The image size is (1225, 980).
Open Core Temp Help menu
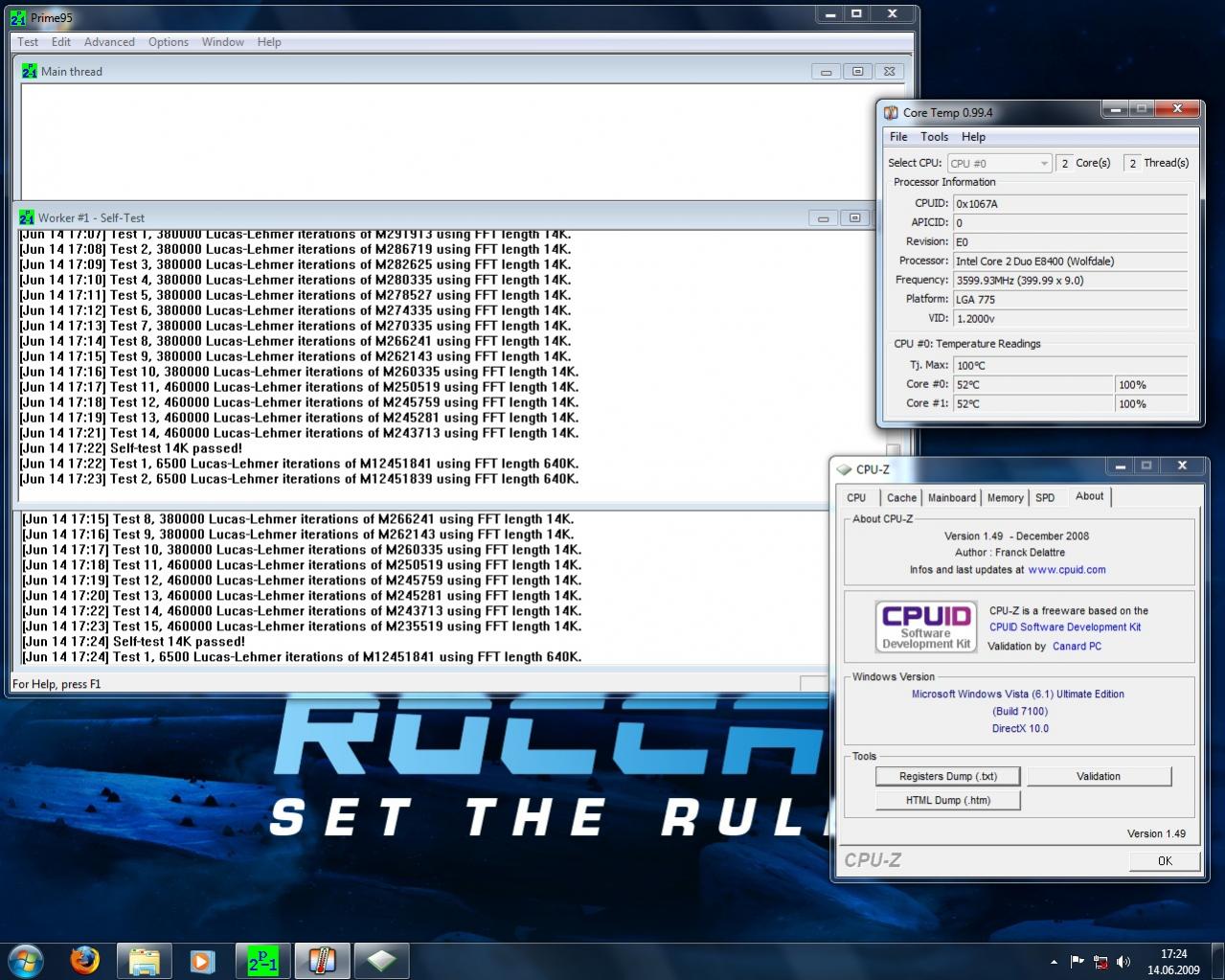[973, 137]
